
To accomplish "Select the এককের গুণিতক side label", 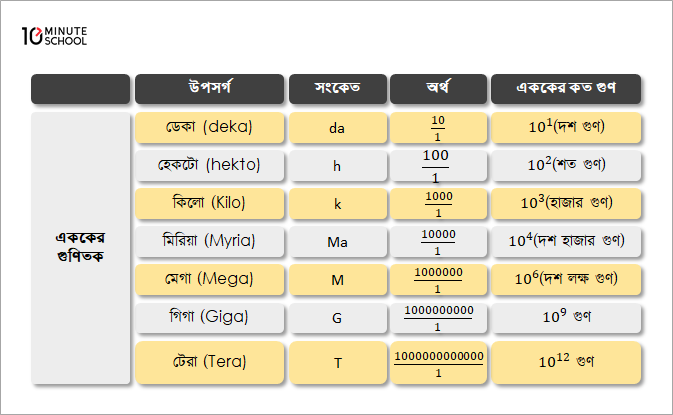I will (x=81, y=247).
